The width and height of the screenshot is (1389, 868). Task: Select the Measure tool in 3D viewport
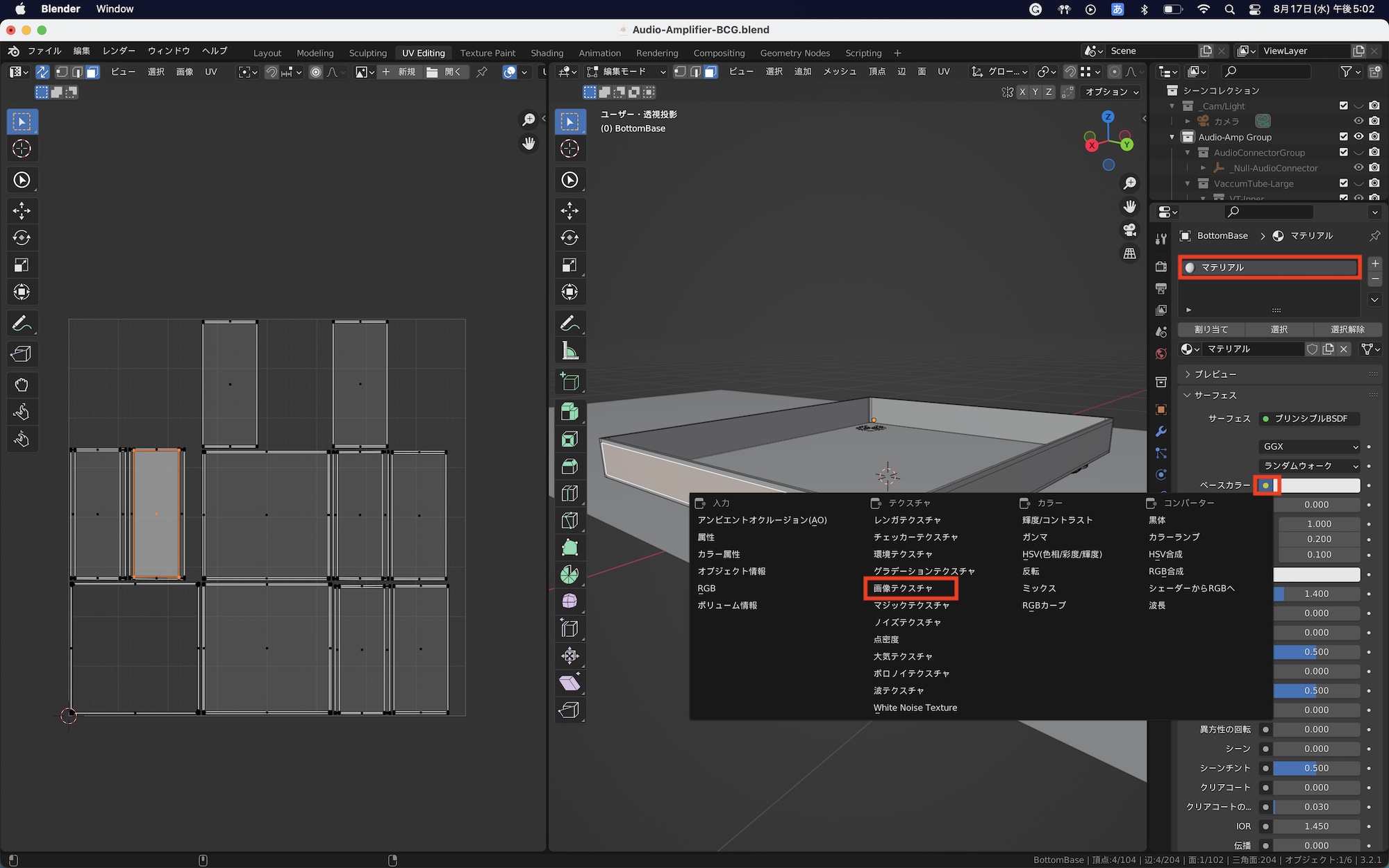569,351
